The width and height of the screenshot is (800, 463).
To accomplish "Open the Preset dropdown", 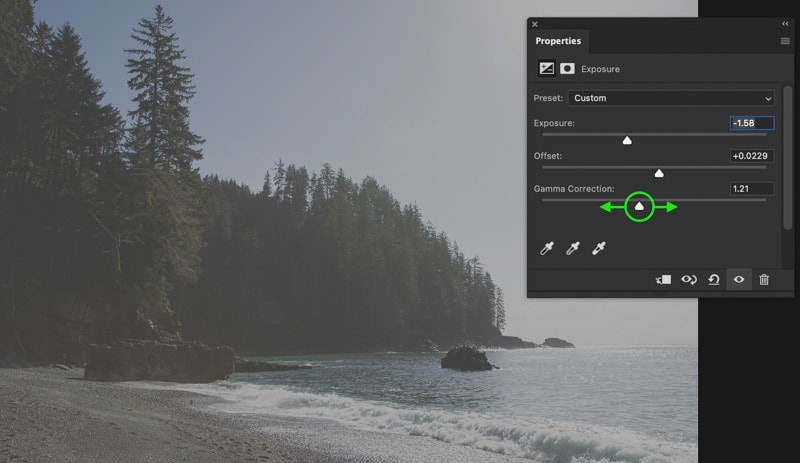I will pyautogui.click(x=671, y=98).
